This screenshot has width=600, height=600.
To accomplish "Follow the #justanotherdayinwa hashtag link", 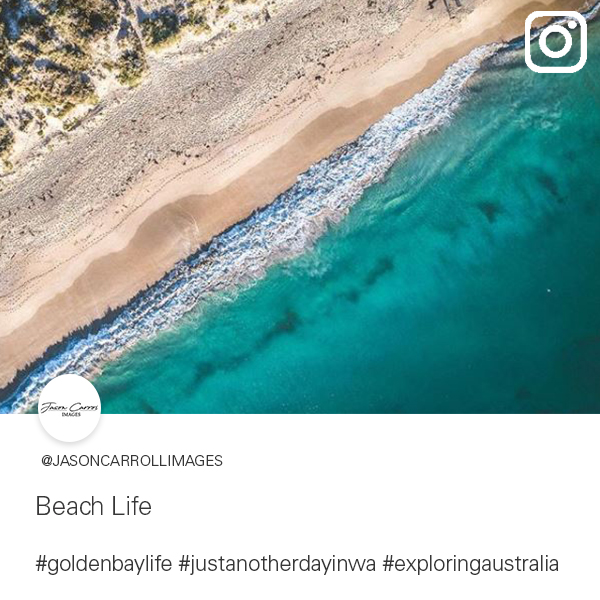I will tap(277, 564).
